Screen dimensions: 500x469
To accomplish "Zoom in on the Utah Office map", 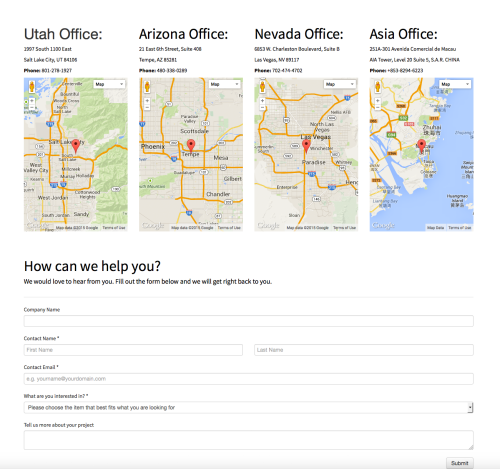I will tap(32, 100).
